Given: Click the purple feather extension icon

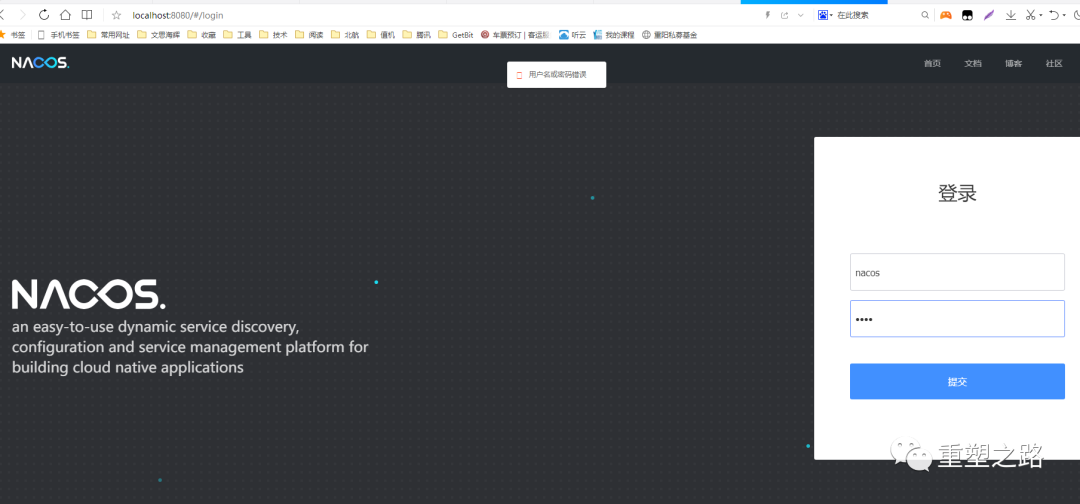Looking at the screenshot, I should (x=989, y=14).
